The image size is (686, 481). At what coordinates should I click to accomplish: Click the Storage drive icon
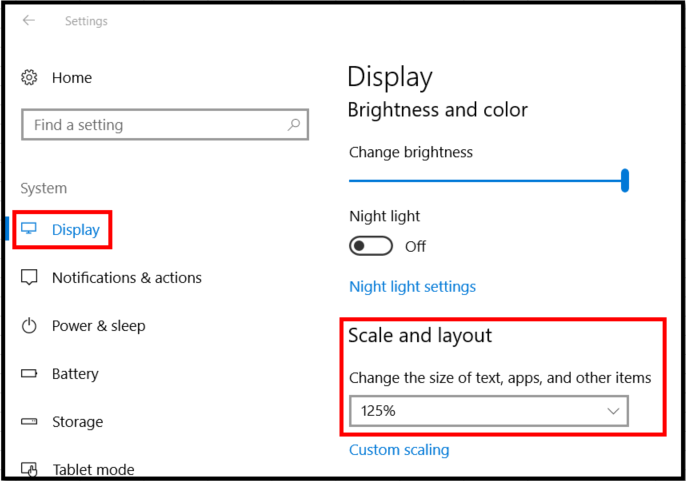pos(30,421)
